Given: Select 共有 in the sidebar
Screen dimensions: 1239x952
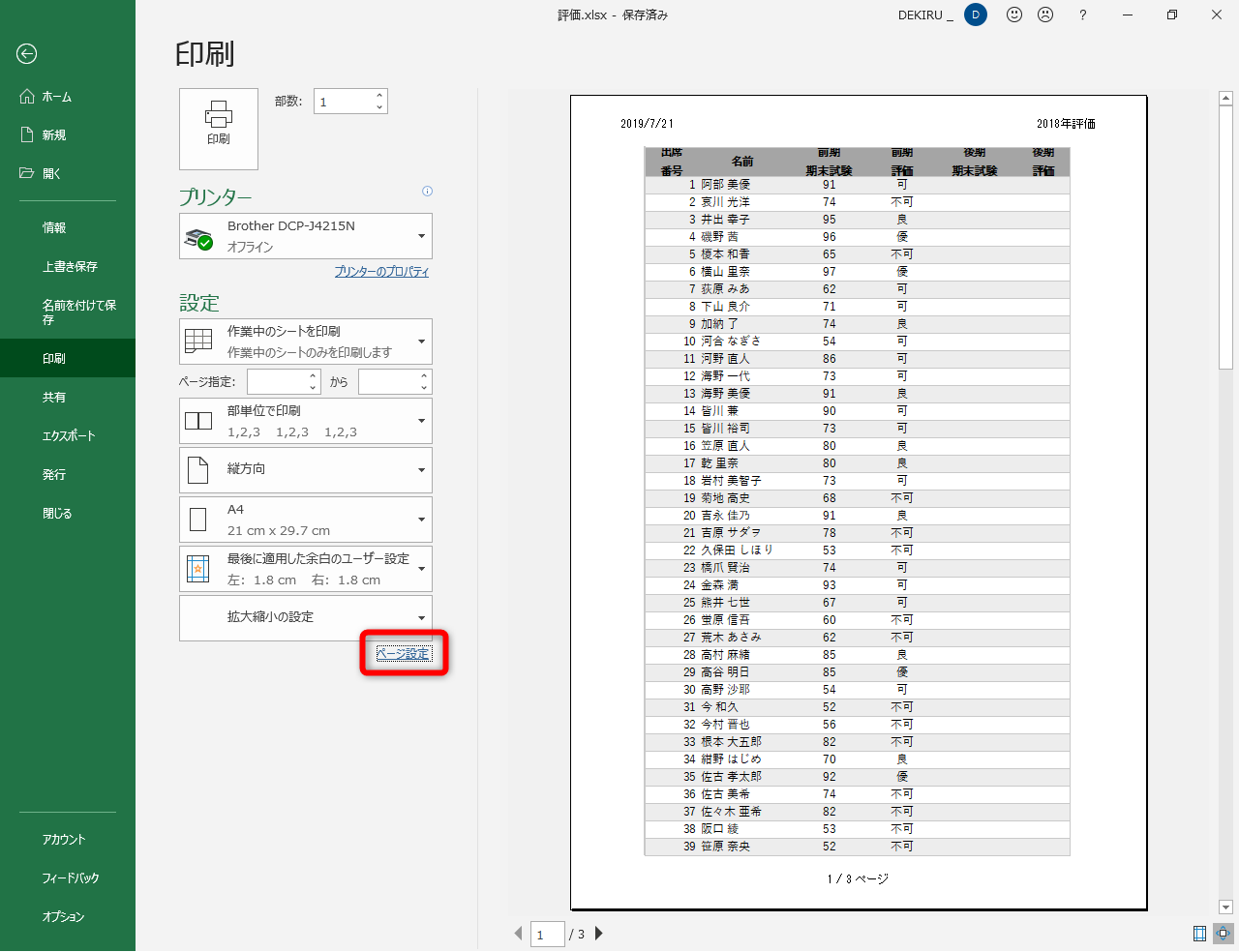Looking at the screenshot, I should (x=68, y=398).
